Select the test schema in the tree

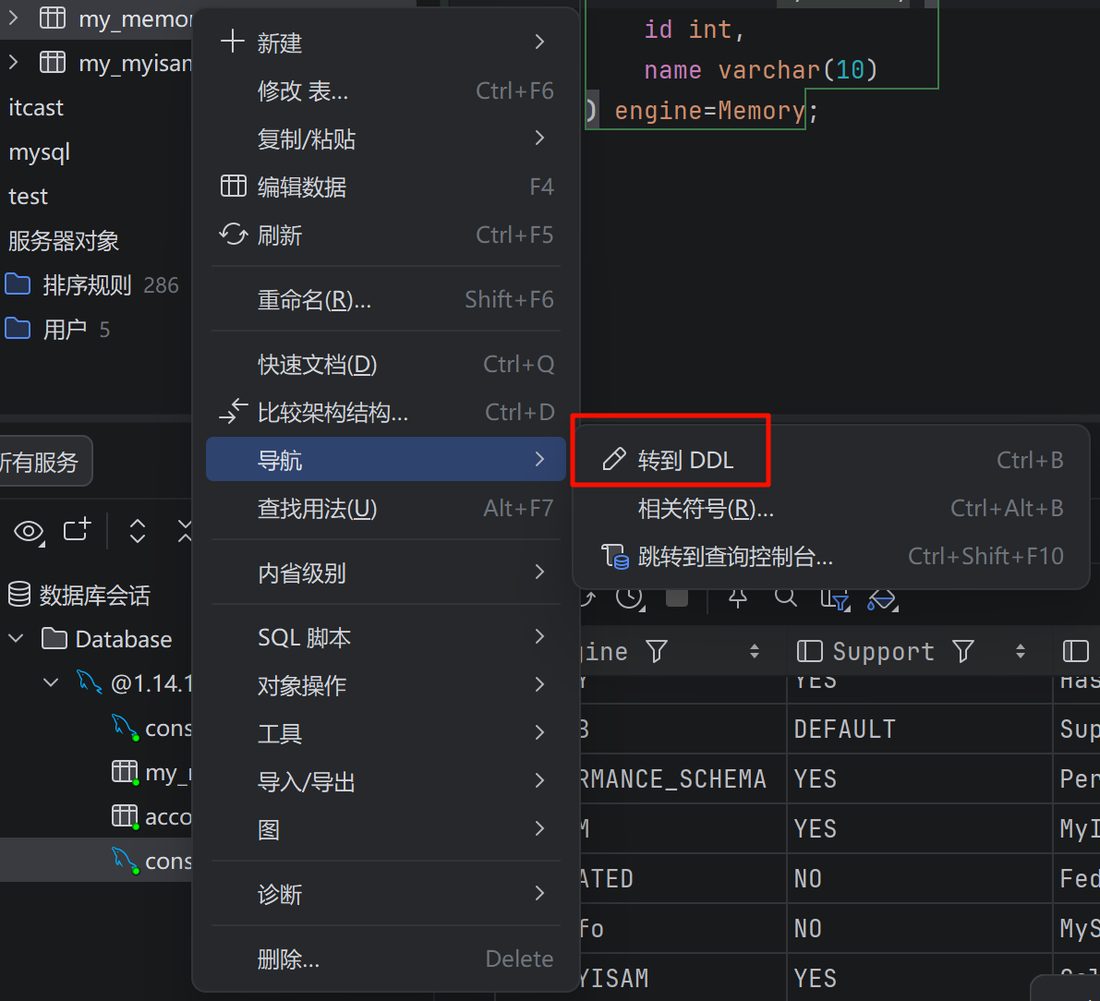(x=28, y=196)
